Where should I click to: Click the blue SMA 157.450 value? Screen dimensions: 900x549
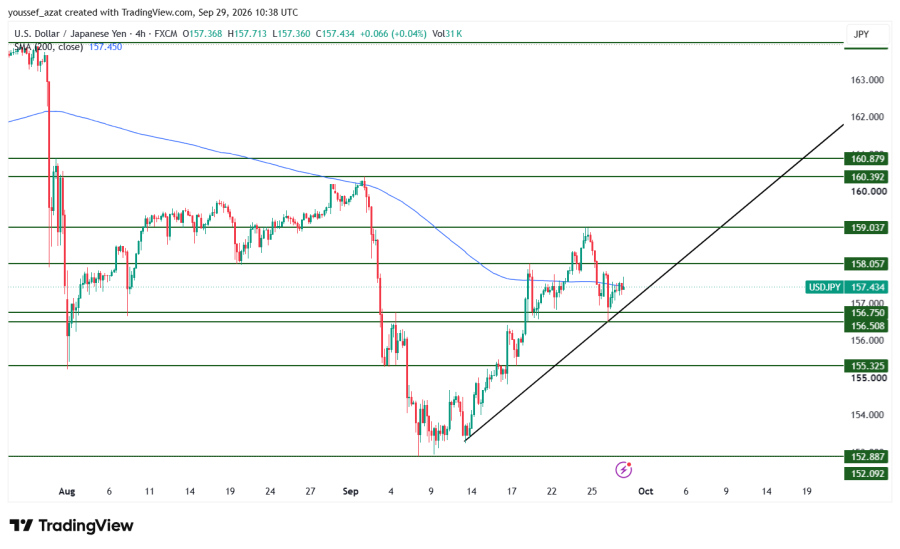tap(106, 47)
